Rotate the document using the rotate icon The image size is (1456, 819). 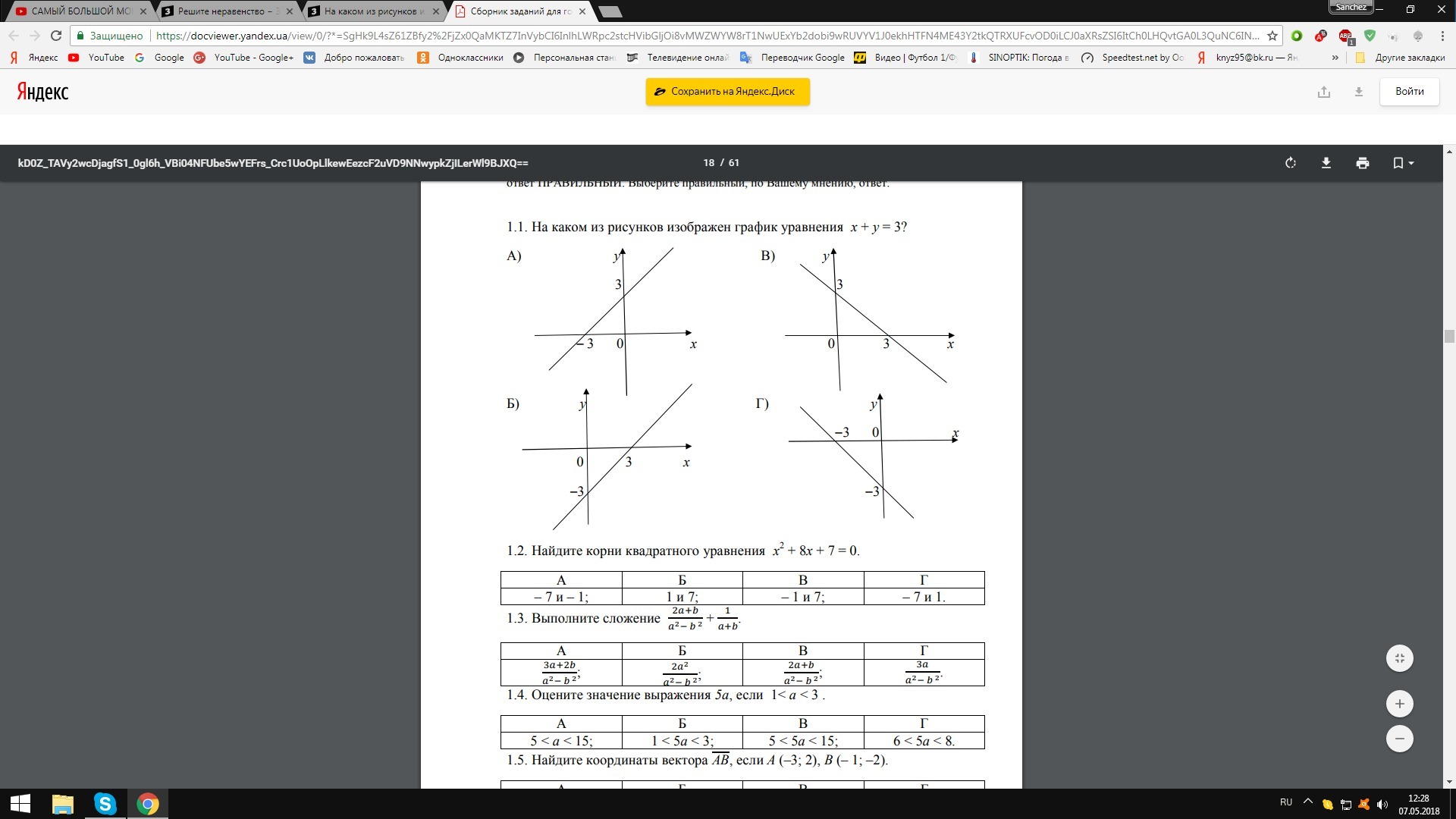[x=1291, y=163]
